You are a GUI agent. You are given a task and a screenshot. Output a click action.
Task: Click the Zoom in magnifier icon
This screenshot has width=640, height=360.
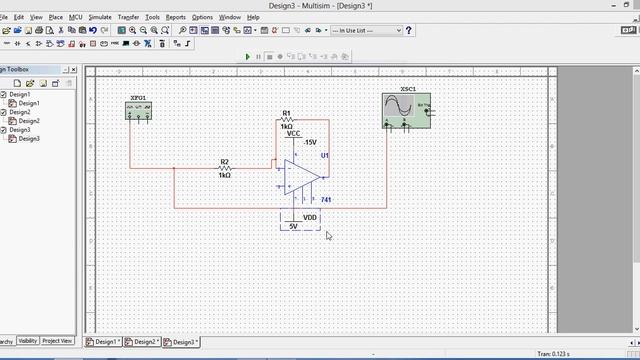pos(132,31)
